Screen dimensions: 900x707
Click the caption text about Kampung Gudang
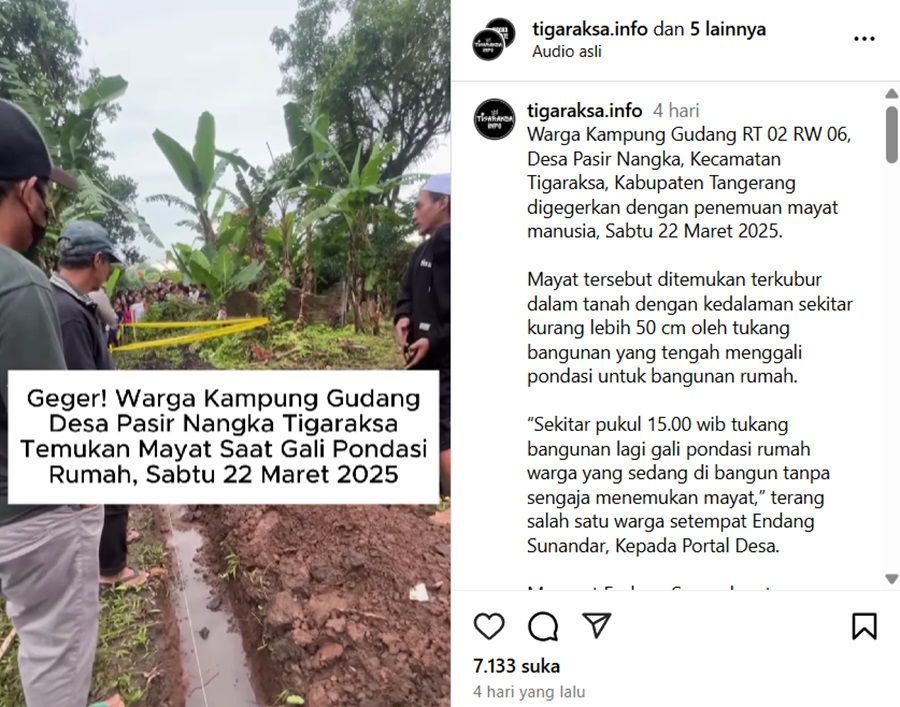coord(689,182)
